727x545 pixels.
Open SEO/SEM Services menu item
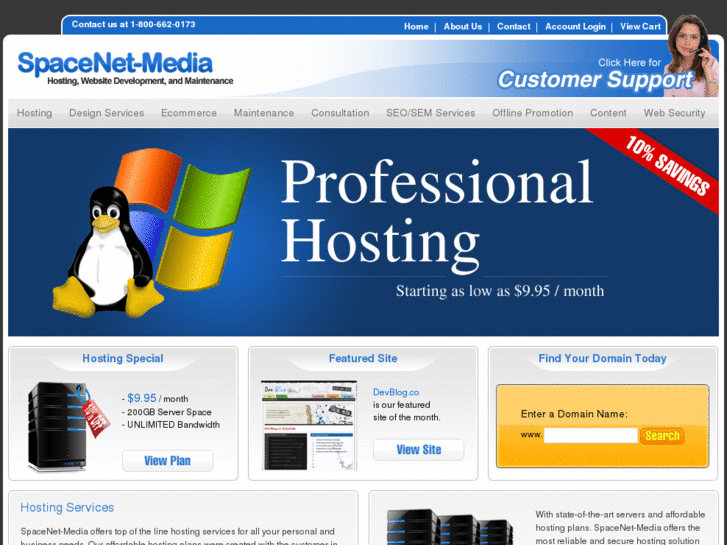[x=430, y=113]
